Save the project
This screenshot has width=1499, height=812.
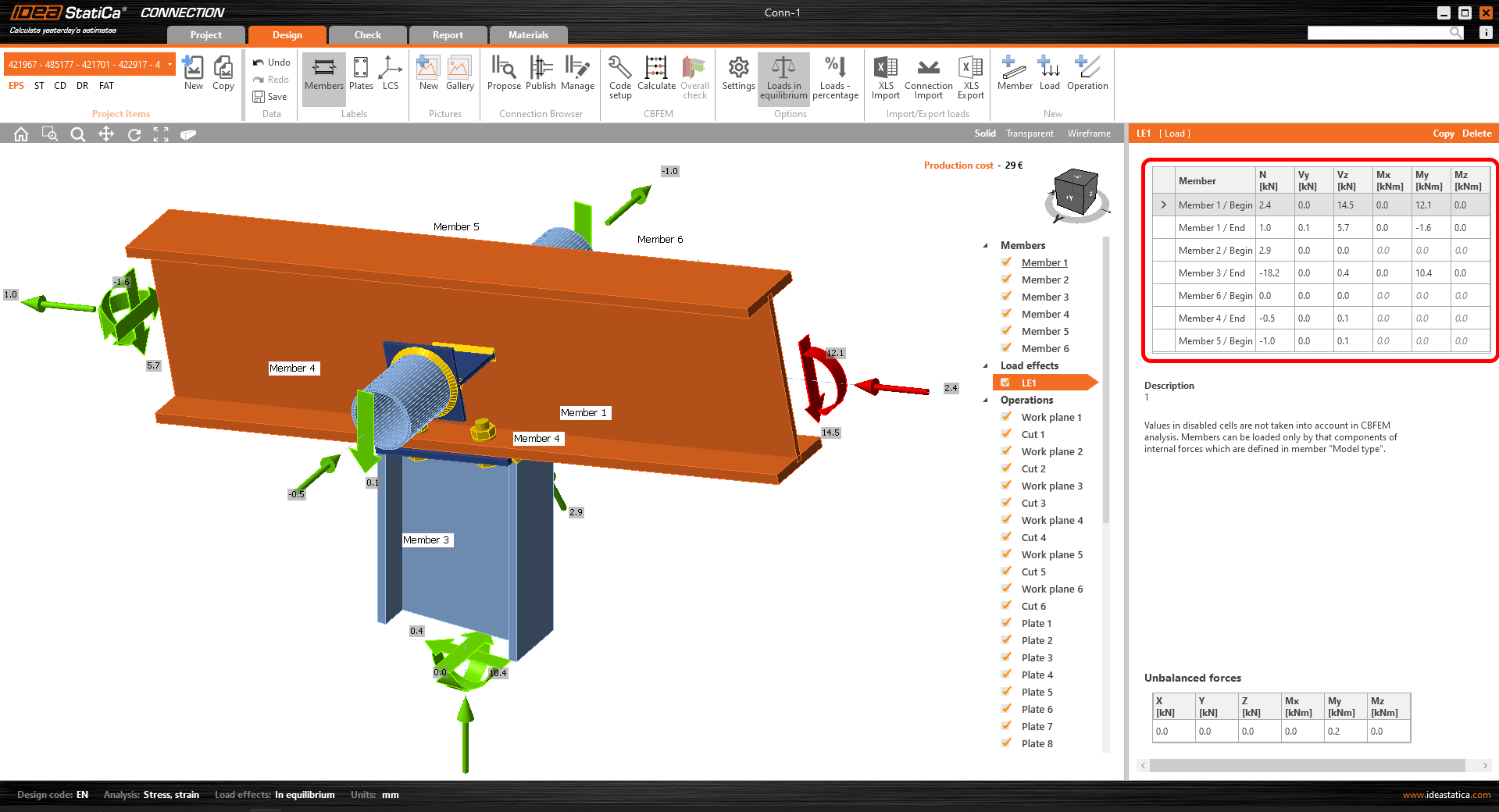tap(270, 96)
